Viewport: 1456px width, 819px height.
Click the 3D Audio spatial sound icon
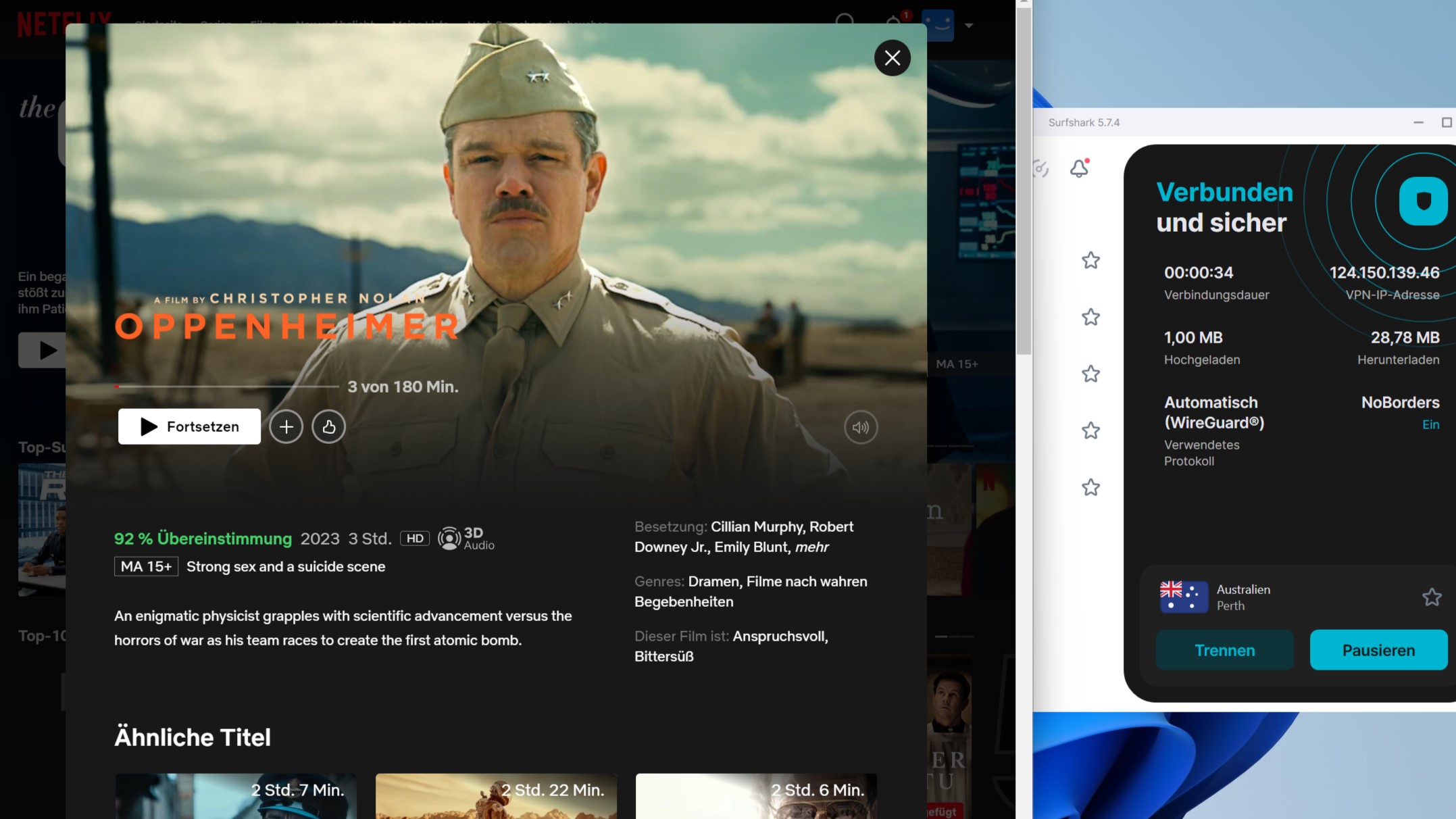pyautogui.click(x=466, y=539)
